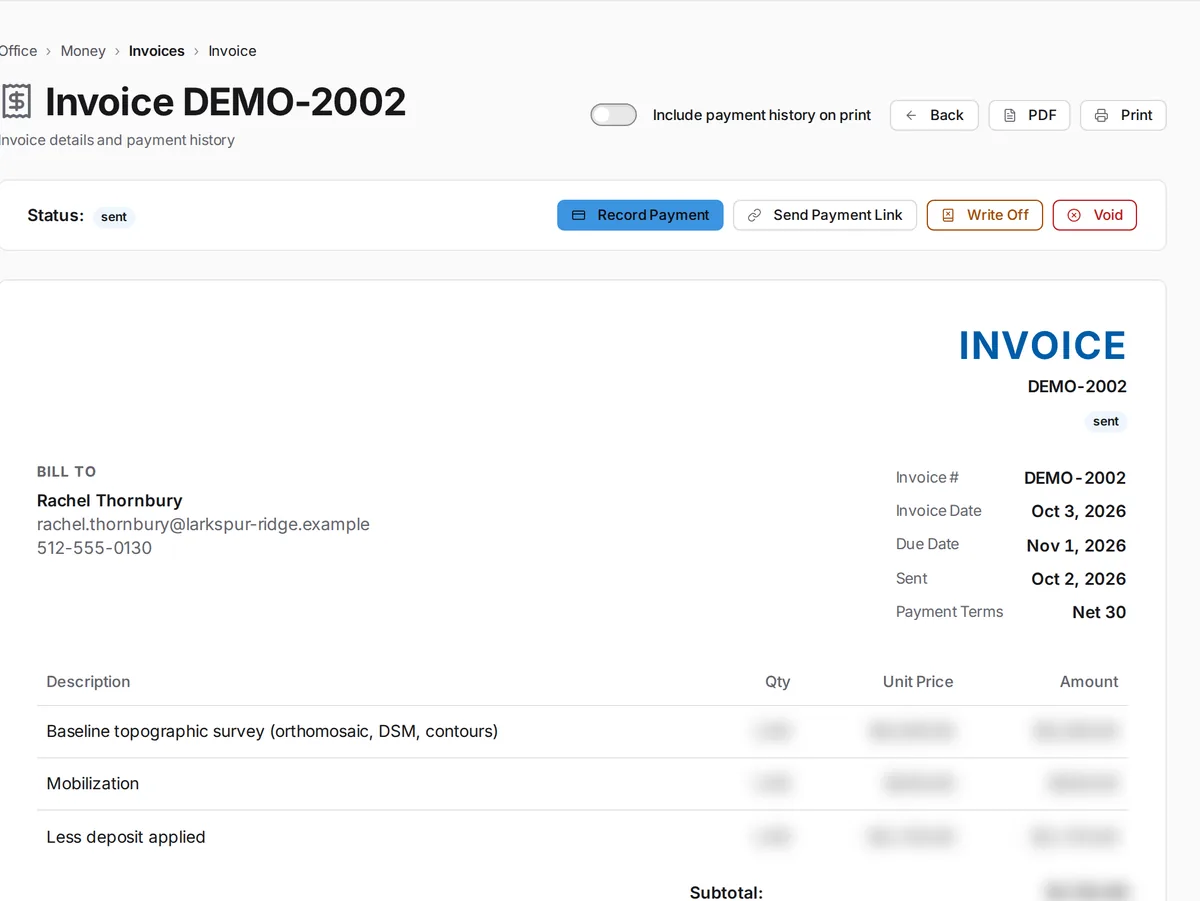Click customer name Rachel Thornbury
This screenshot has height=901, width=1200.
110,501
